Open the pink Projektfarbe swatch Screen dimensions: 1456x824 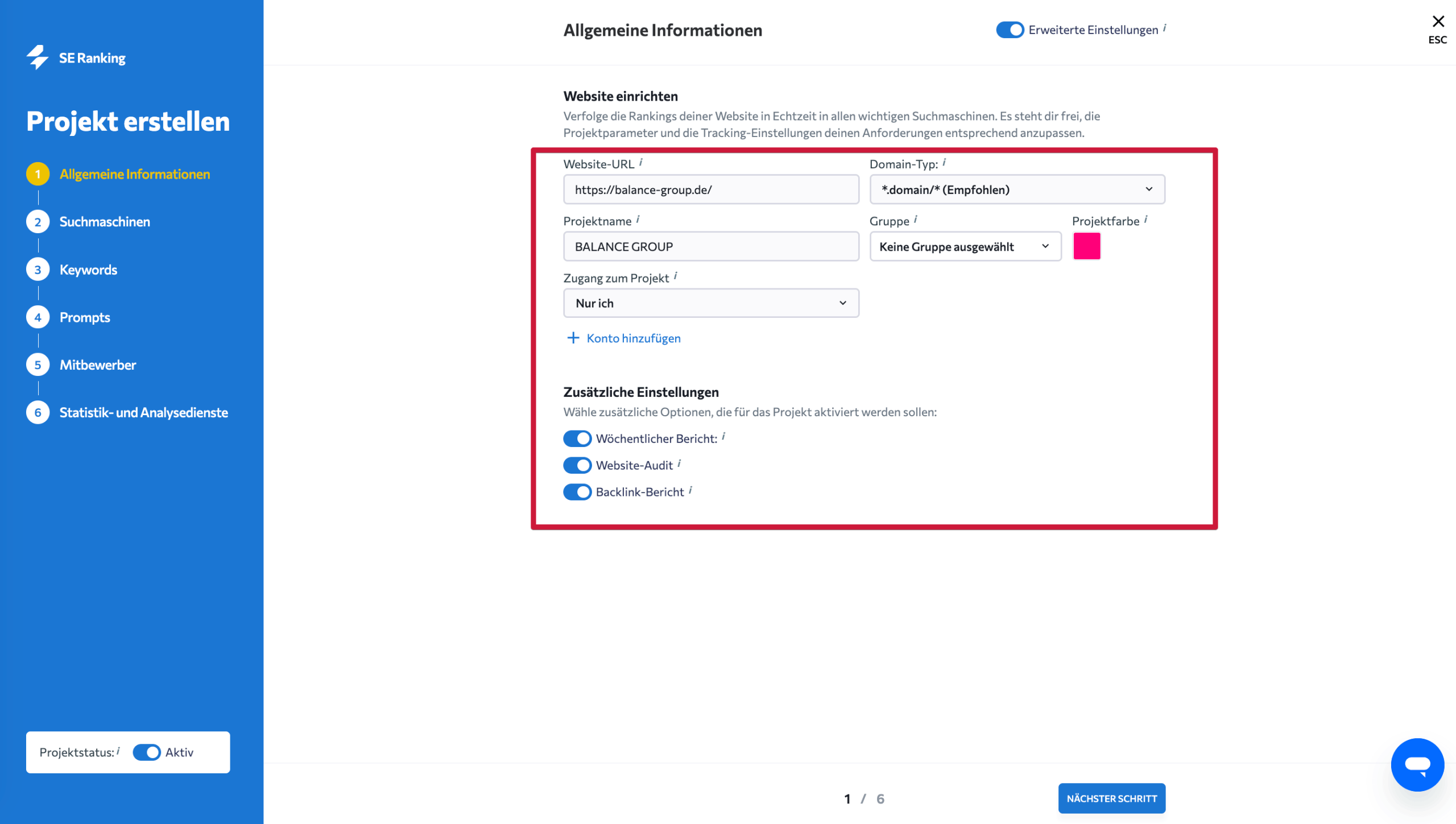(1086, 246)
